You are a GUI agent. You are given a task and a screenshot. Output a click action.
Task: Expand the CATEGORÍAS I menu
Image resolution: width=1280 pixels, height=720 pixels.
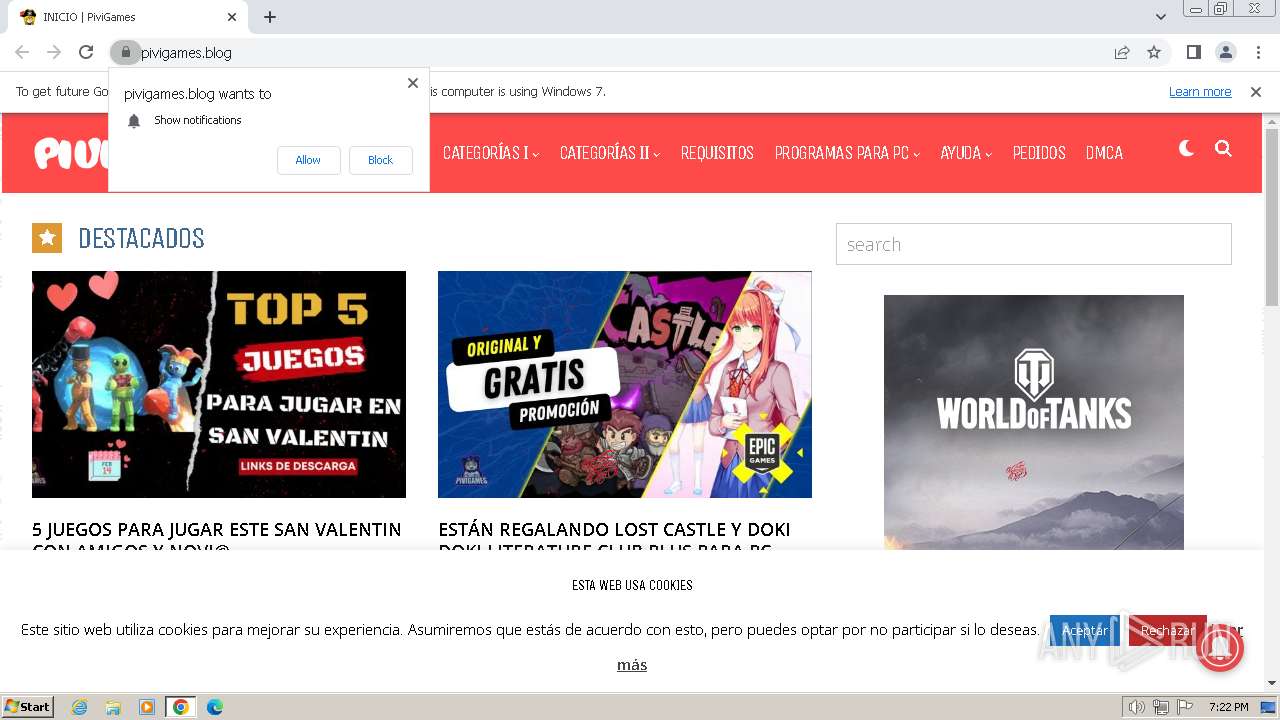491,153
